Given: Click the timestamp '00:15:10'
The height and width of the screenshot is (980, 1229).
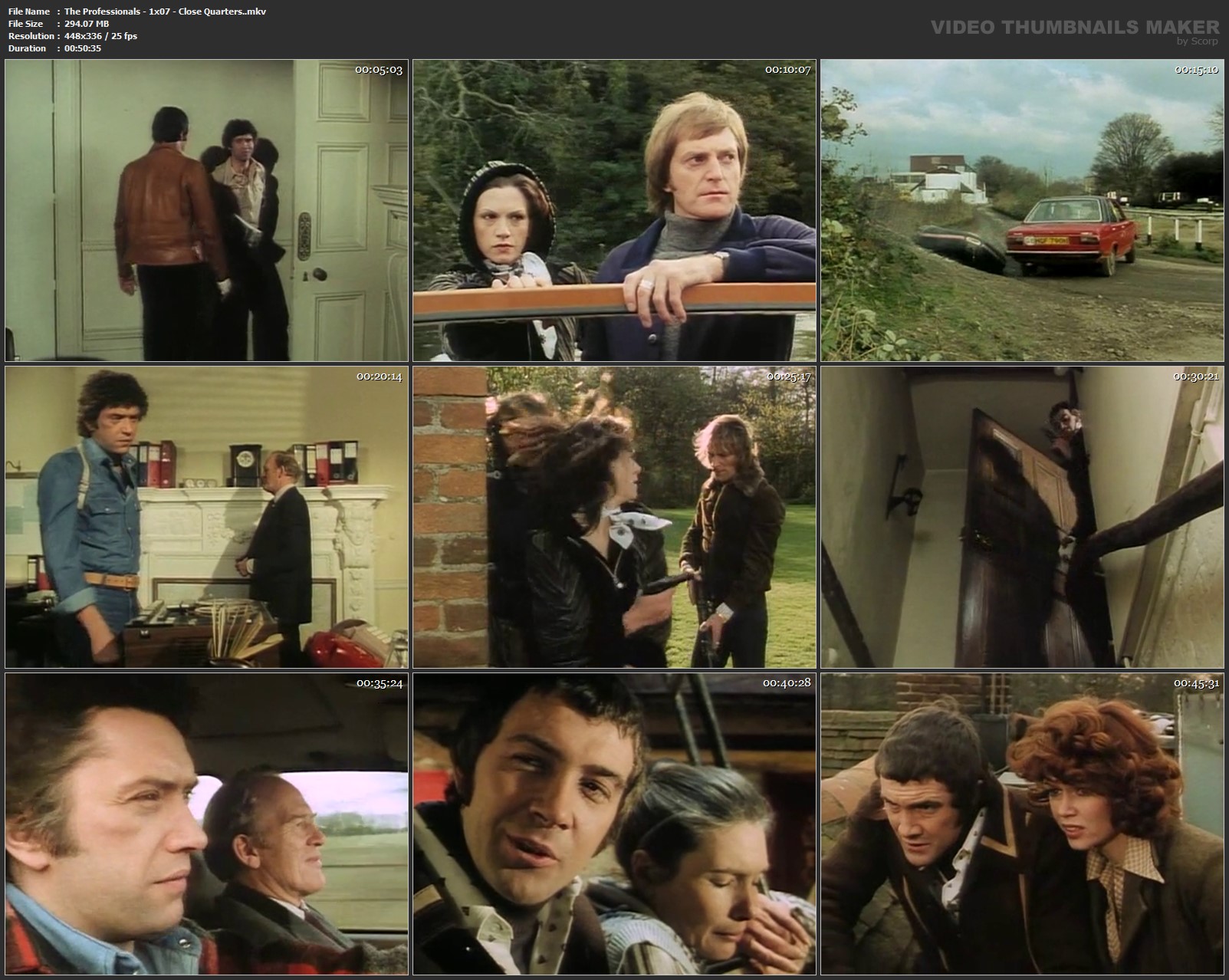Looking at the screenshot, I should click(1196, 70).
